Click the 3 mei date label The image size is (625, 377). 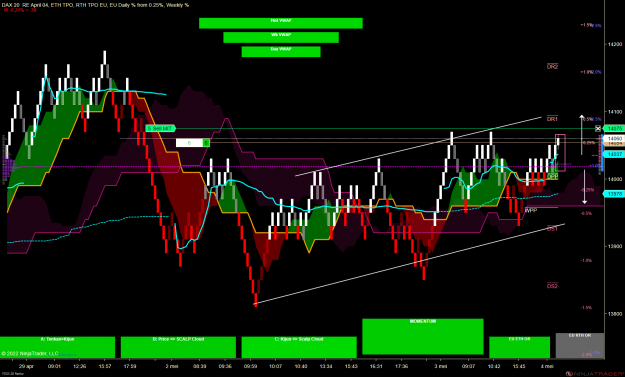(441, 366)
